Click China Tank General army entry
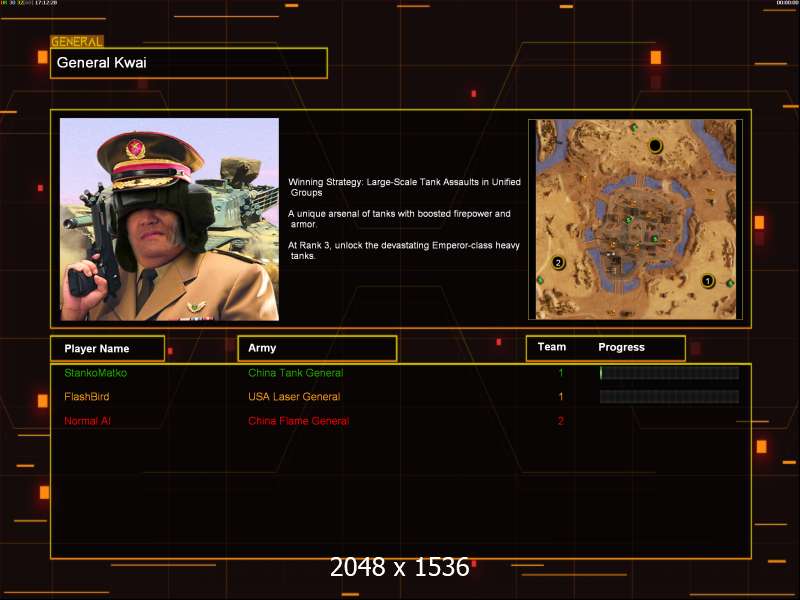The width and height of the screenshot is (800, 600). point(295,373)
